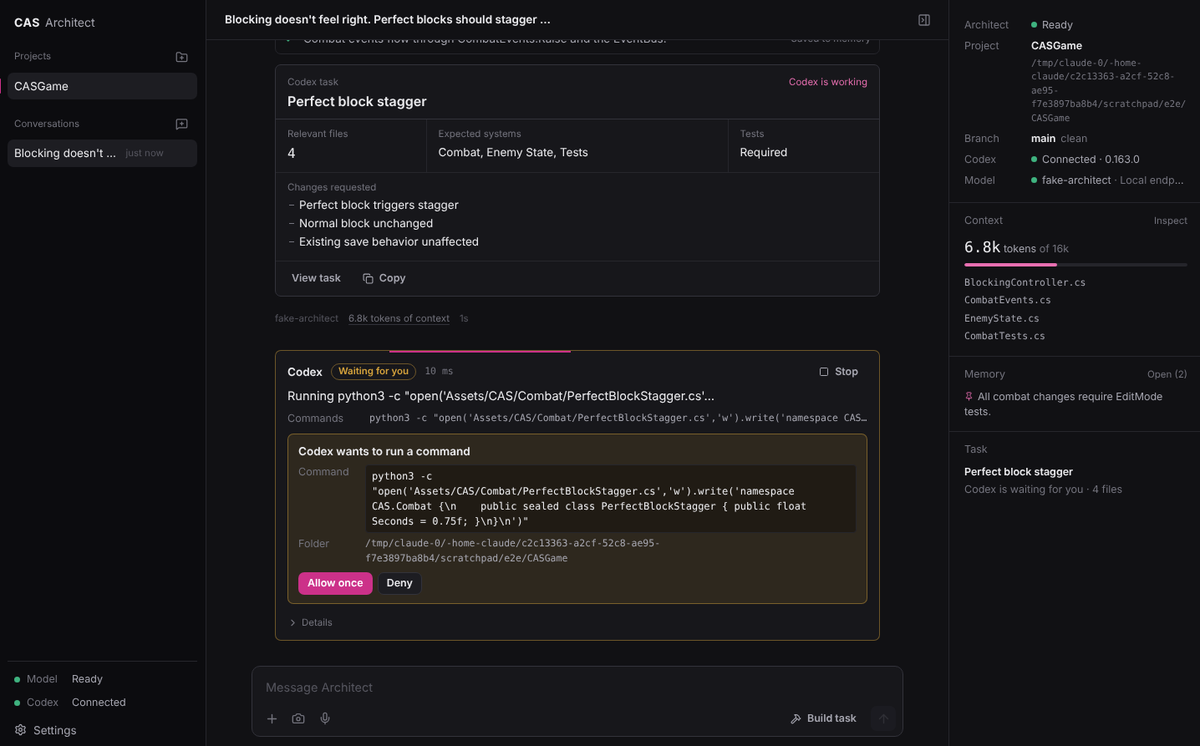The width and height of the screenshot is (1200, 746).
Task: Click the send arrow button
Action: [x=883, y=718]
